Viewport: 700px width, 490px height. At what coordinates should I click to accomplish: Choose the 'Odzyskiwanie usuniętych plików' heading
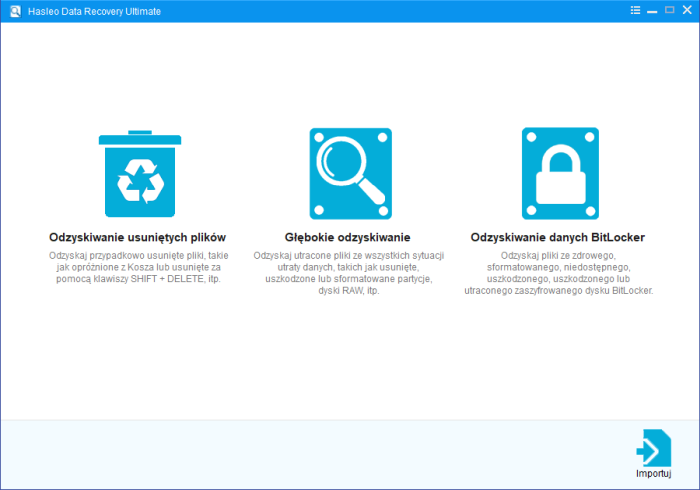(x=138, y=238)
